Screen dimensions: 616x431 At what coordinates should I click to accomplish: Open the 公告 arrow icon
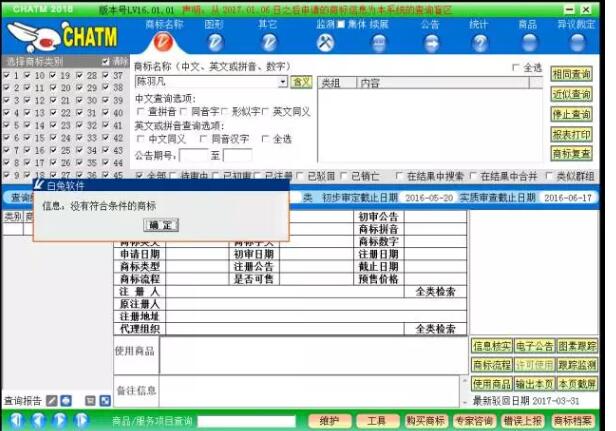(432, 43)
